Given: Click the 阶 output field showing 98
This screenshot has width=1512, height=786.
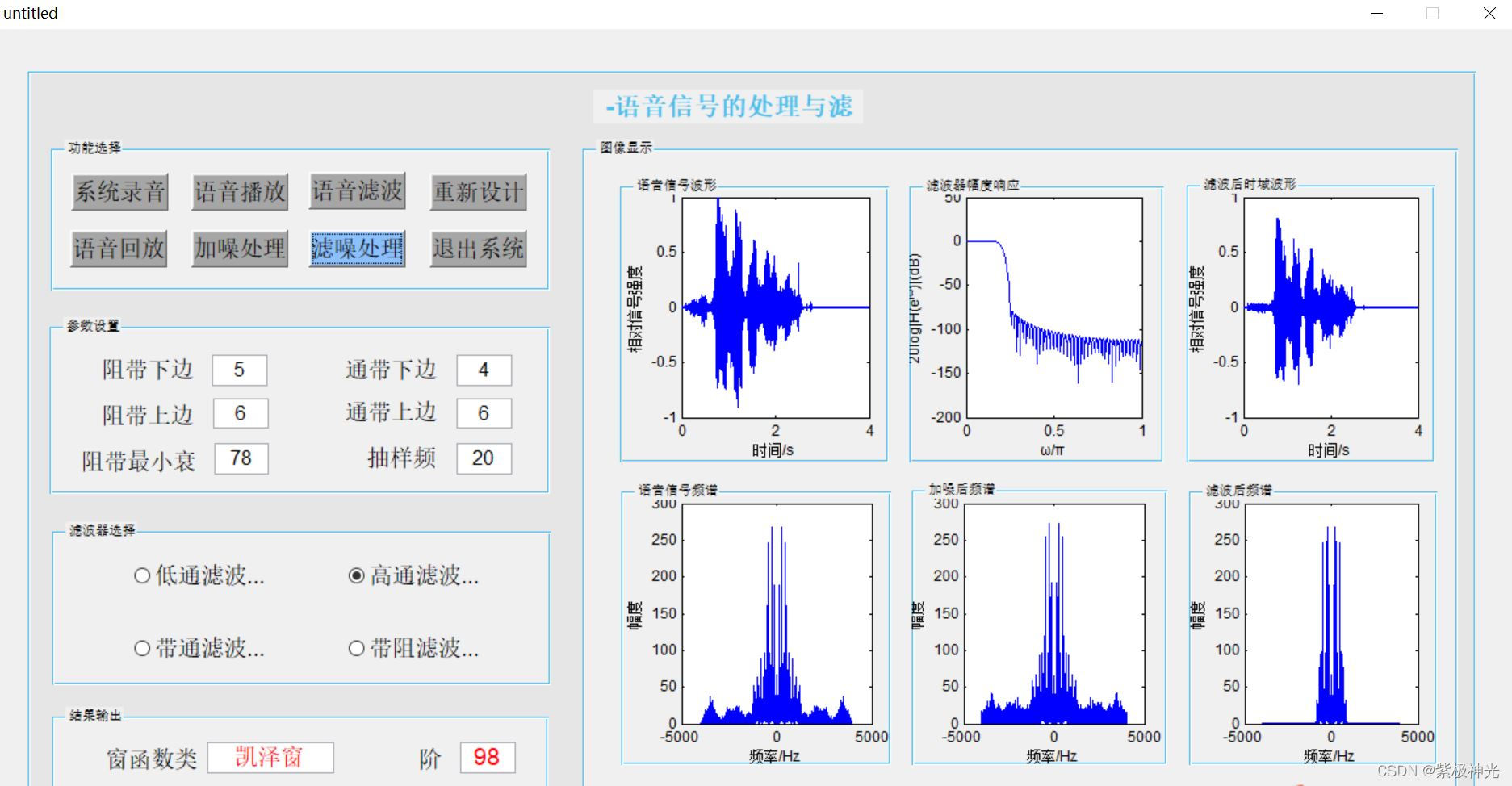Looking at the screenshot, I should pos(488,758).
